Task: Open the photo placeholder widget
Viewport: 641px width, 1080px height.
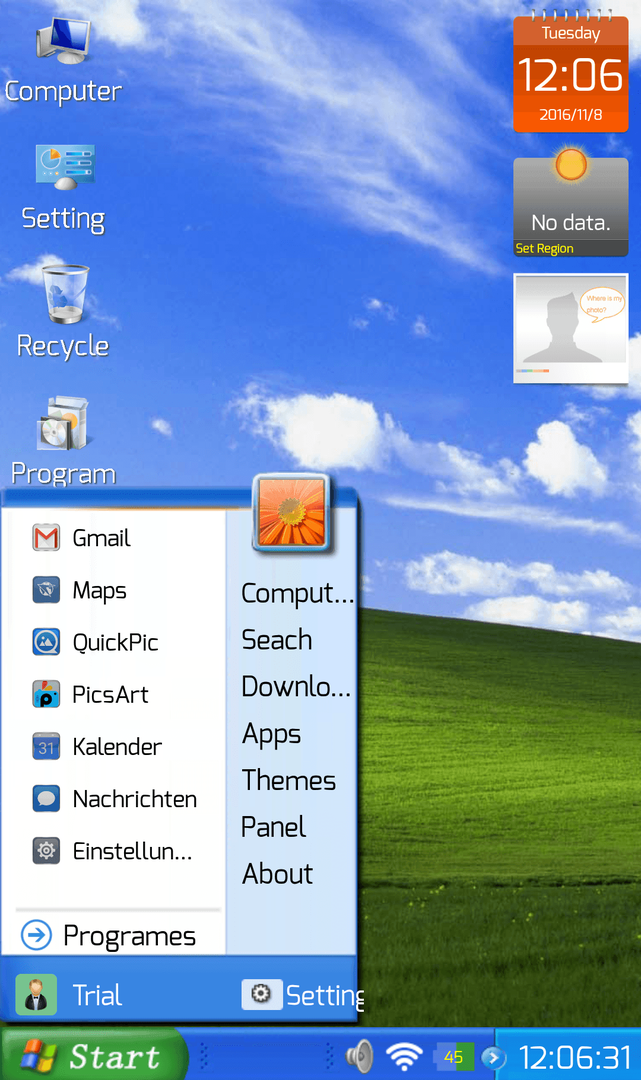Action: (571, 328)
